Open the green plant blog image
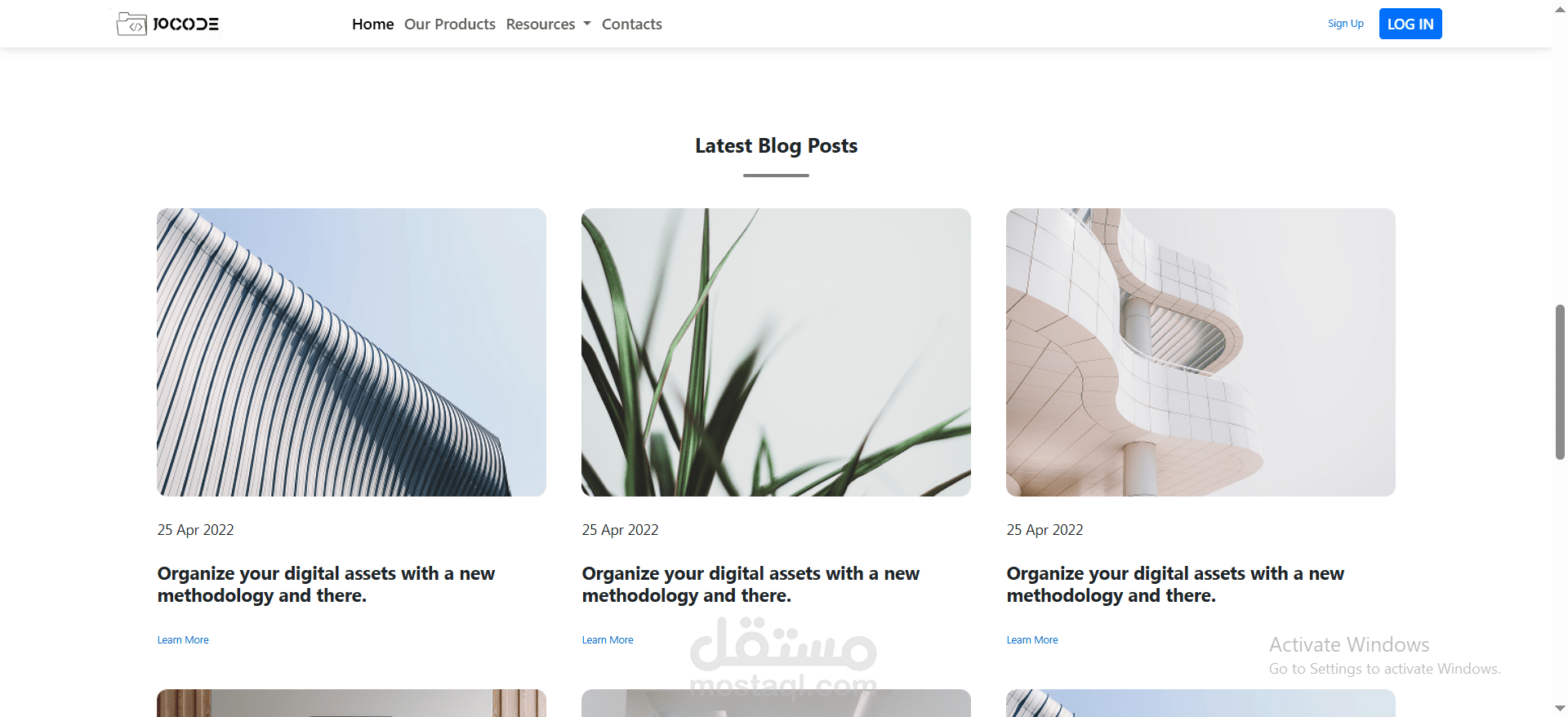Screen dimensions: 1568x717 coord(776,352)
